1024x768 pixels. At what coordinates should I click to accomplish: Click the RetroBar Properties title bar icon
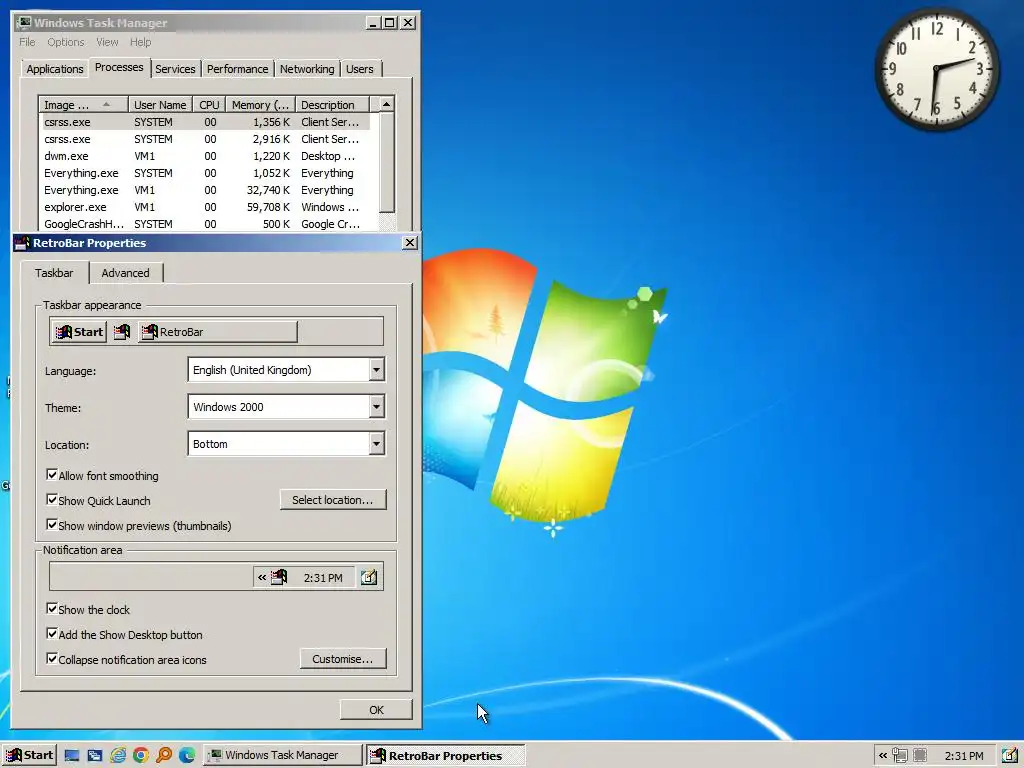click(22, 243)
